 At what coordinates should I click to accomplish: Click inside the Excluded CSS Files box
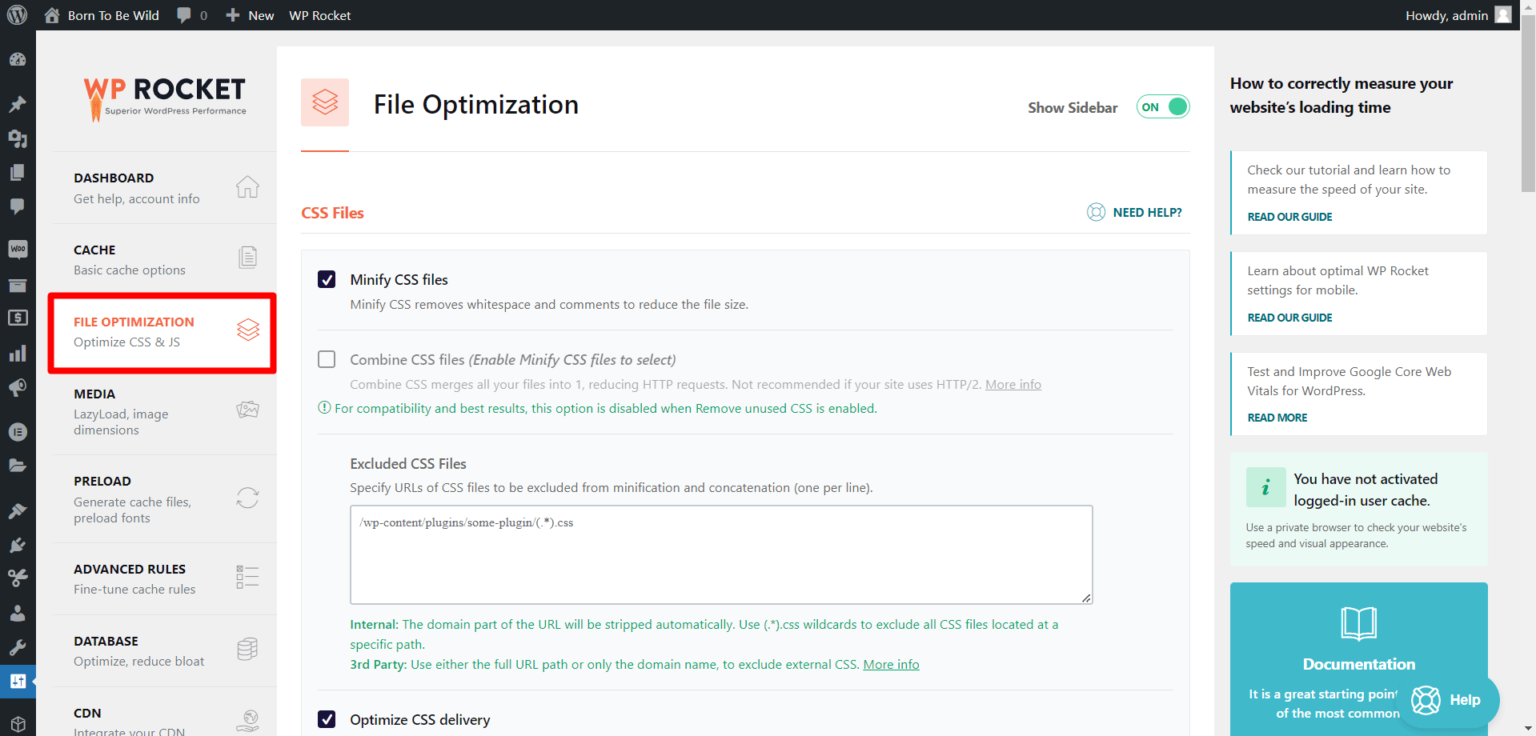point(720,555)
